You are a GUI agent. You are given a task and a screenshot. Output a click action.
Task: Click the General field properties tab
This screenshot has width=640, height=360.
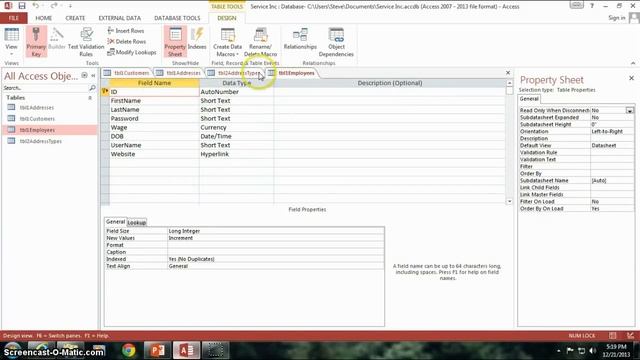[x=115, y=222]
